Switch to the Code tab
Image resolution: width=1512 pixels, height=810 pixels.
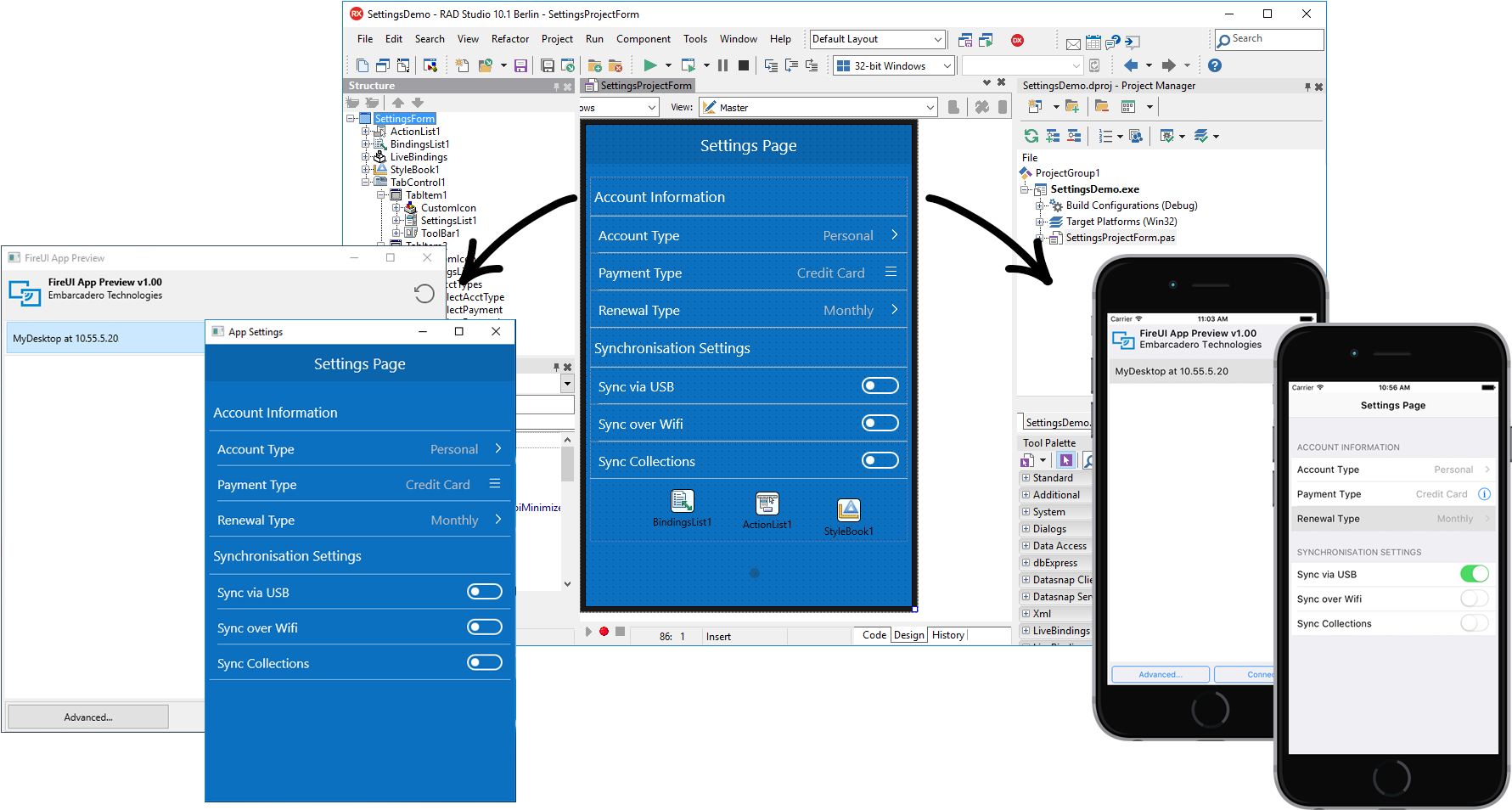click(x=874, y=635)
